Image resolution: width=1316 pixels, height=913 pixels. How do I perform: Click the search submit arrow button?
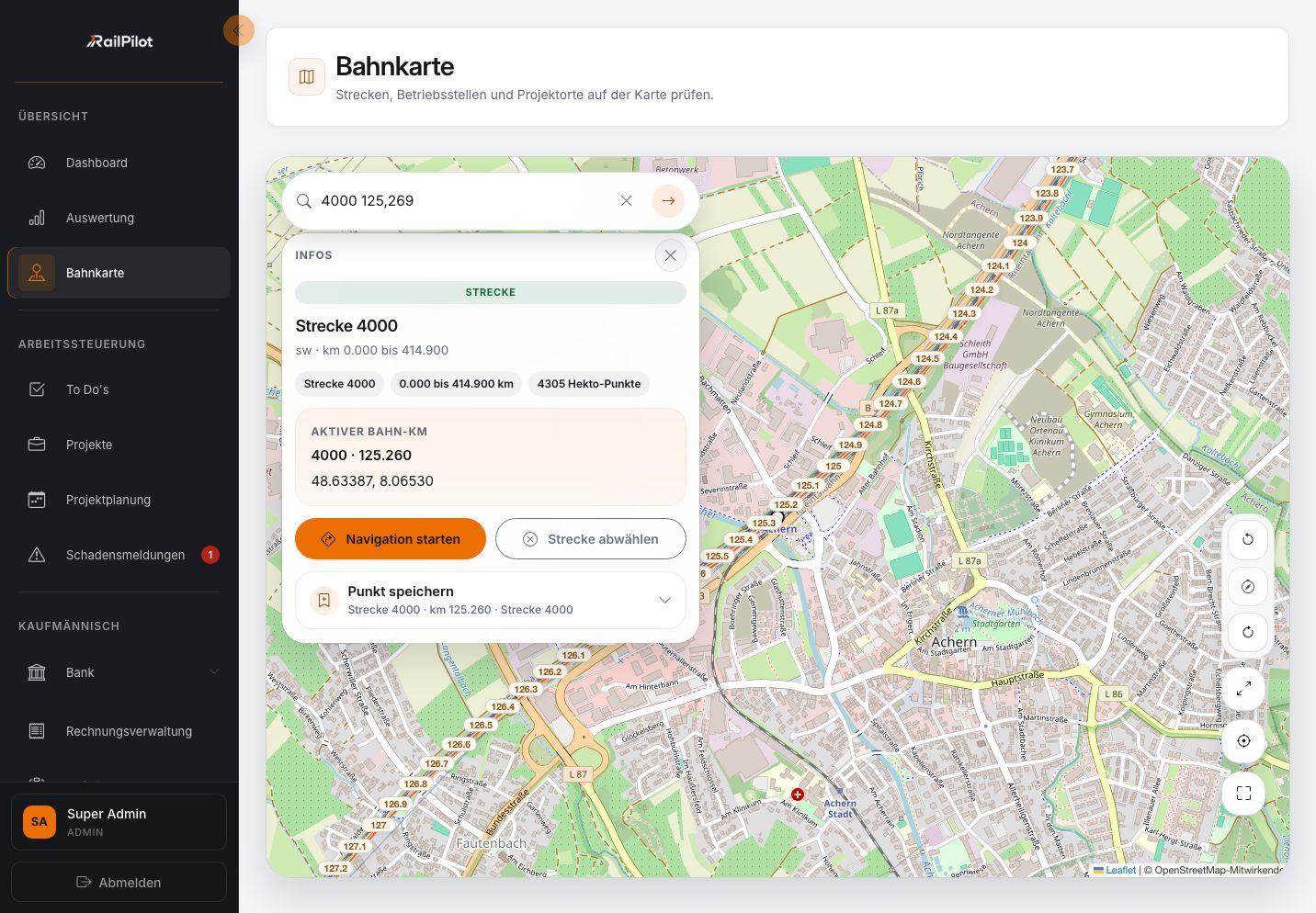tap(668, 200)
